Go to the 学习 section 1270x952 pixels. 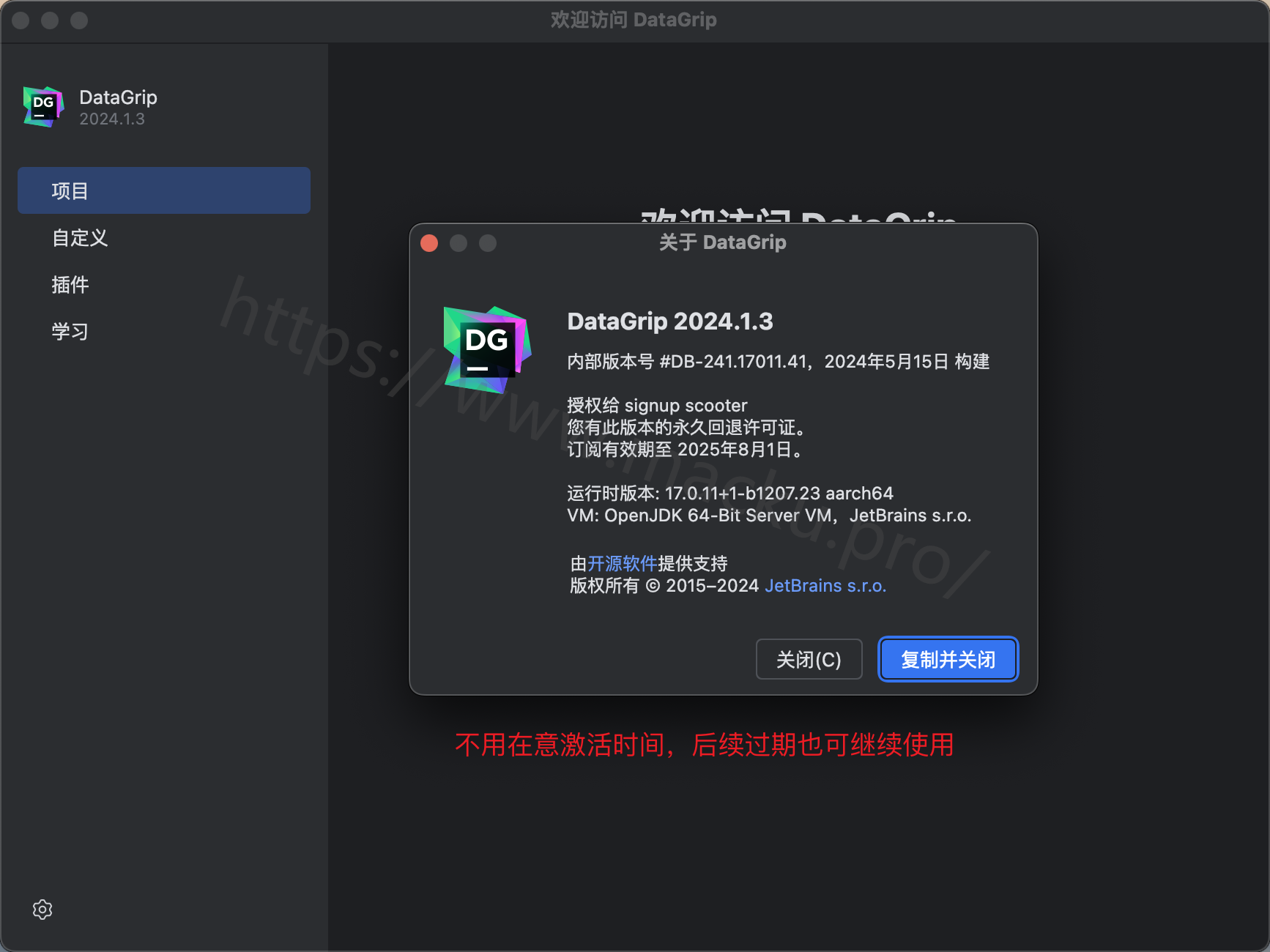pos(70,331)
